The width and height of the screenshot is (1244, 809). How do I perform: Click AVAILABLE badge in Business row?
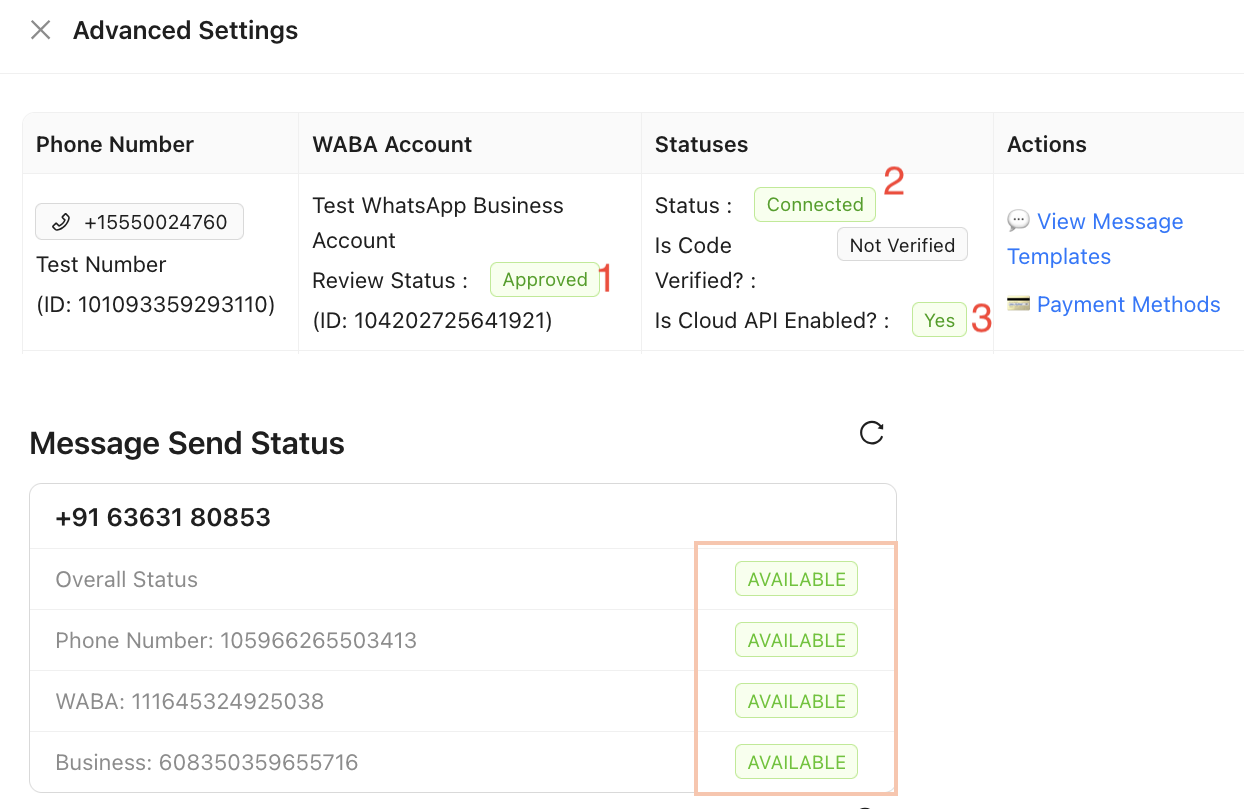[x=797, y=762]
